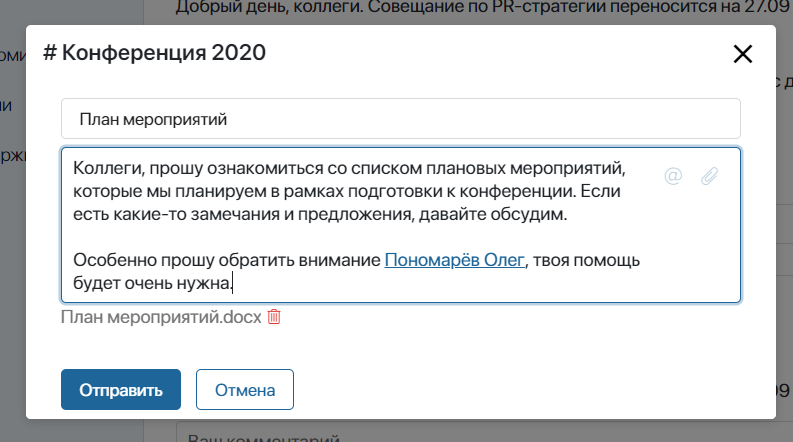793x442 pixels.
Task: Click the background post about PR-стратегии meeting
Action: 484,8
